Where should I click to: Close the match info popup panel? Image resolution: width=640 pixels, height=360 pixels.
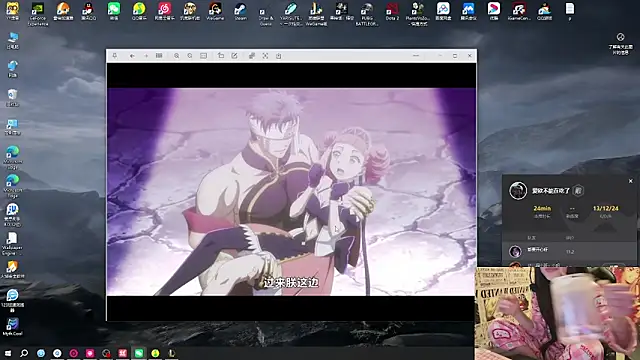pyautogui.click(x=631, y=181)
